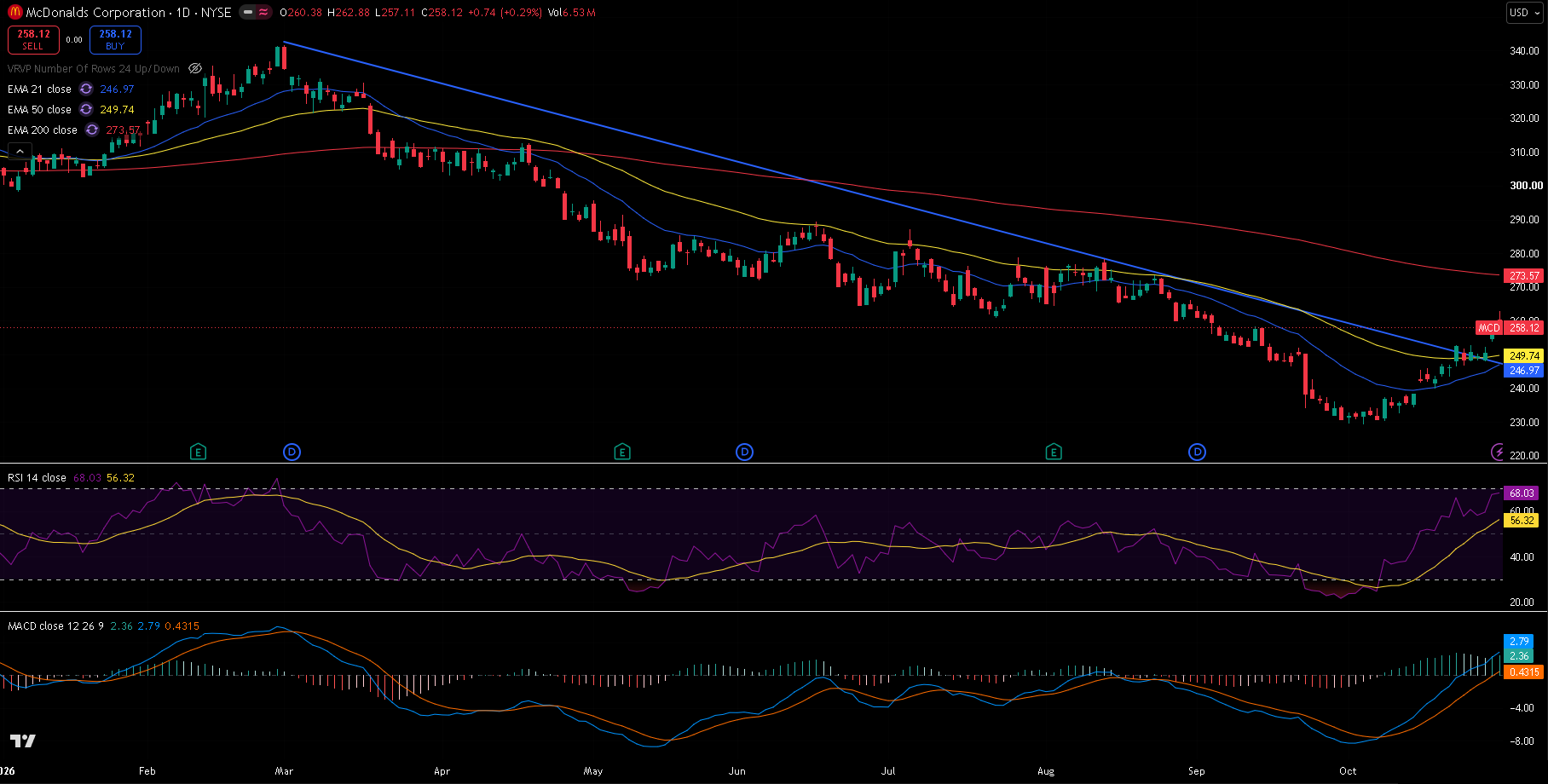Collapse the indicator legend with the chevron arrow

tap(20, 152)
